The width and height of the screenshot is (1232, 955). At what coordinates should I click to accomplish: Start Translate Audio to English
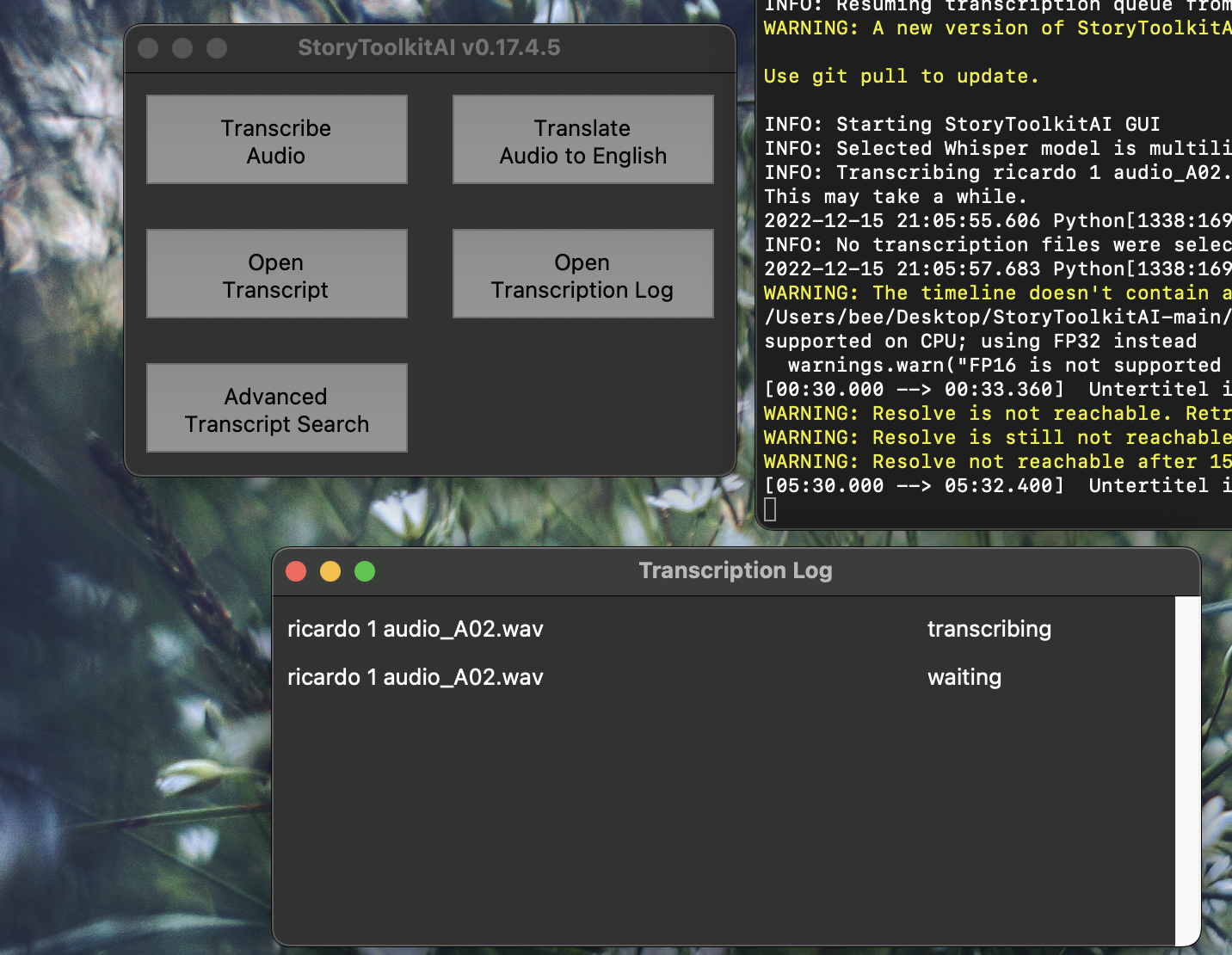pos(582,139)
